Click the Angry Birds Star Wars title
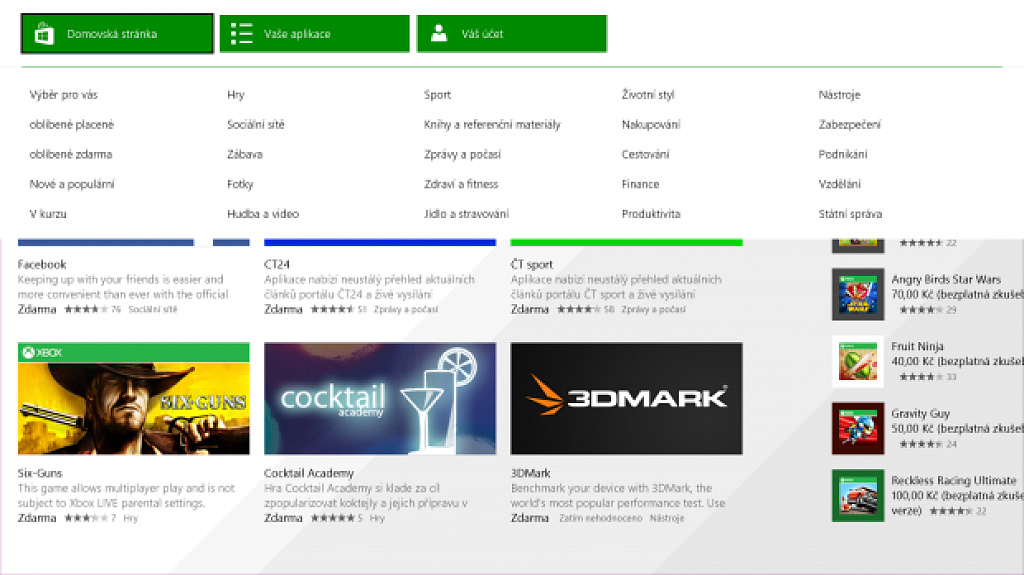Viewport: 1024px width, 575px height. [x=946, y=279]
